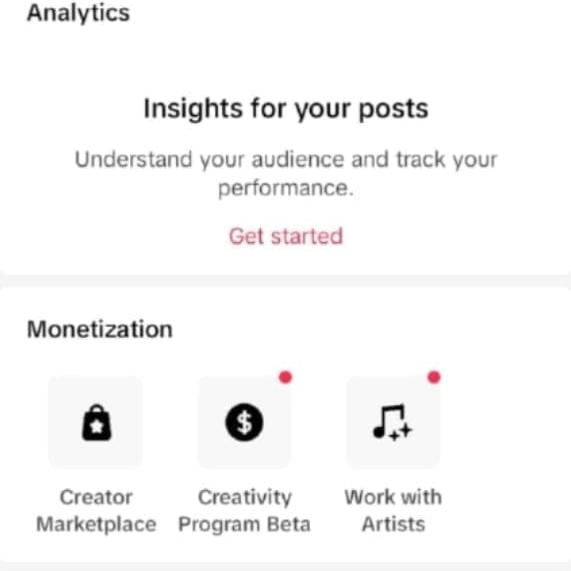Click the red notification dot on Work with Artists
This screenshot has width=571, height=571.
coord(434,377)
